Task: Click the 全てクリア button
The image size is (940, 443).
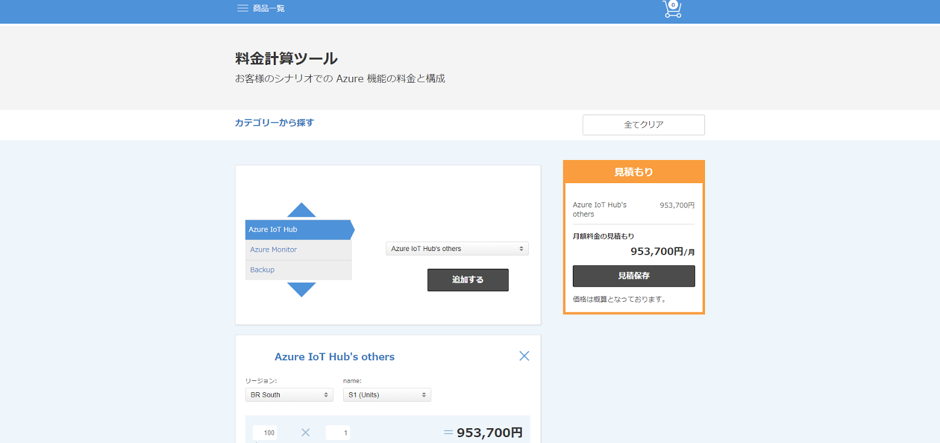Action: coord(643,125)
